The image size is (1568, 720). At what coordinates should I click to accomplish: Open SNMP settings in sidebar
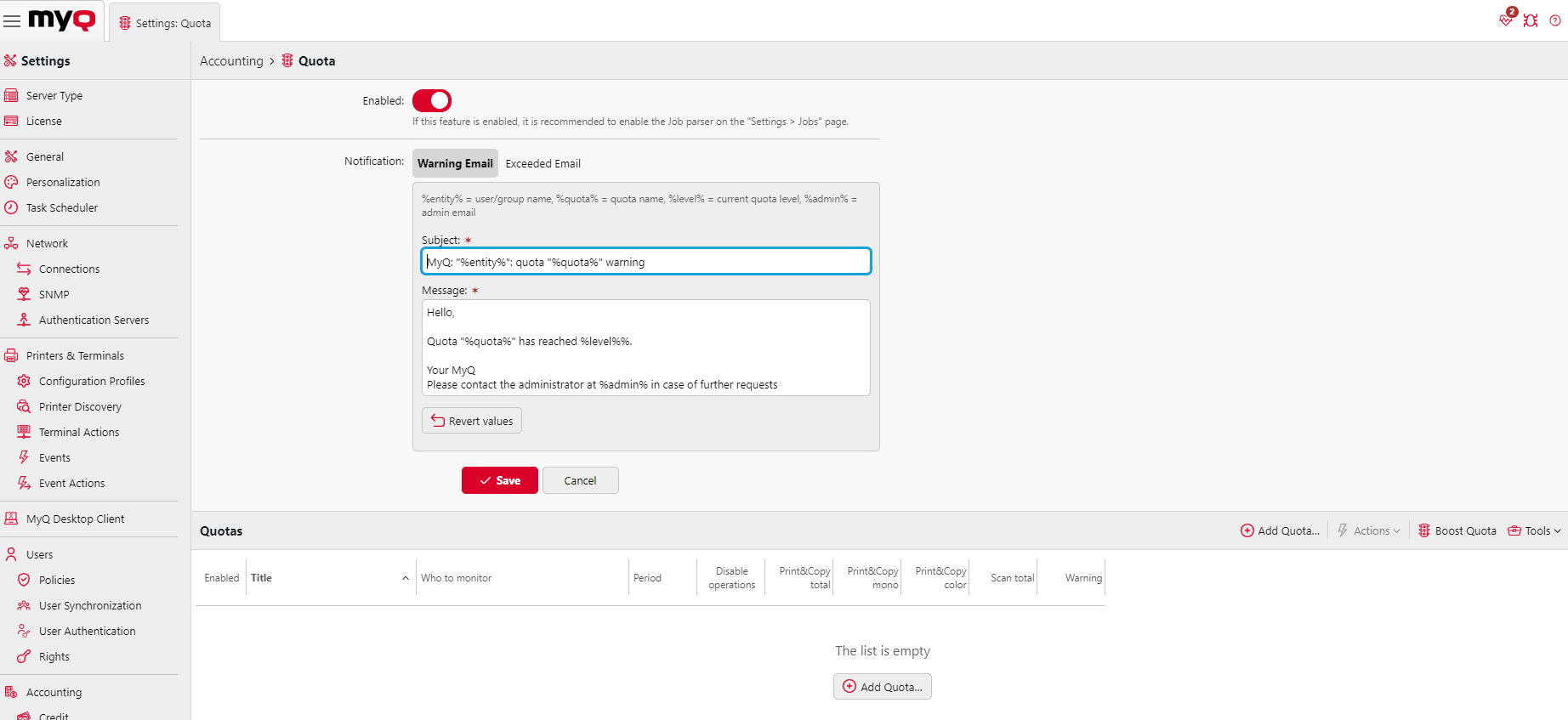[x=54, y=294]
